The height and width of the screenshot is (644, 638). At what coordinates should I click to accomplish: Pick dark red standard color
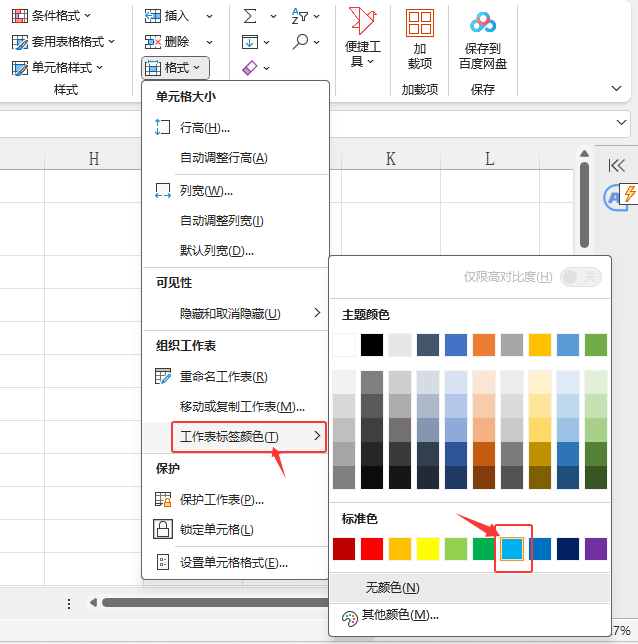point(344,549)
